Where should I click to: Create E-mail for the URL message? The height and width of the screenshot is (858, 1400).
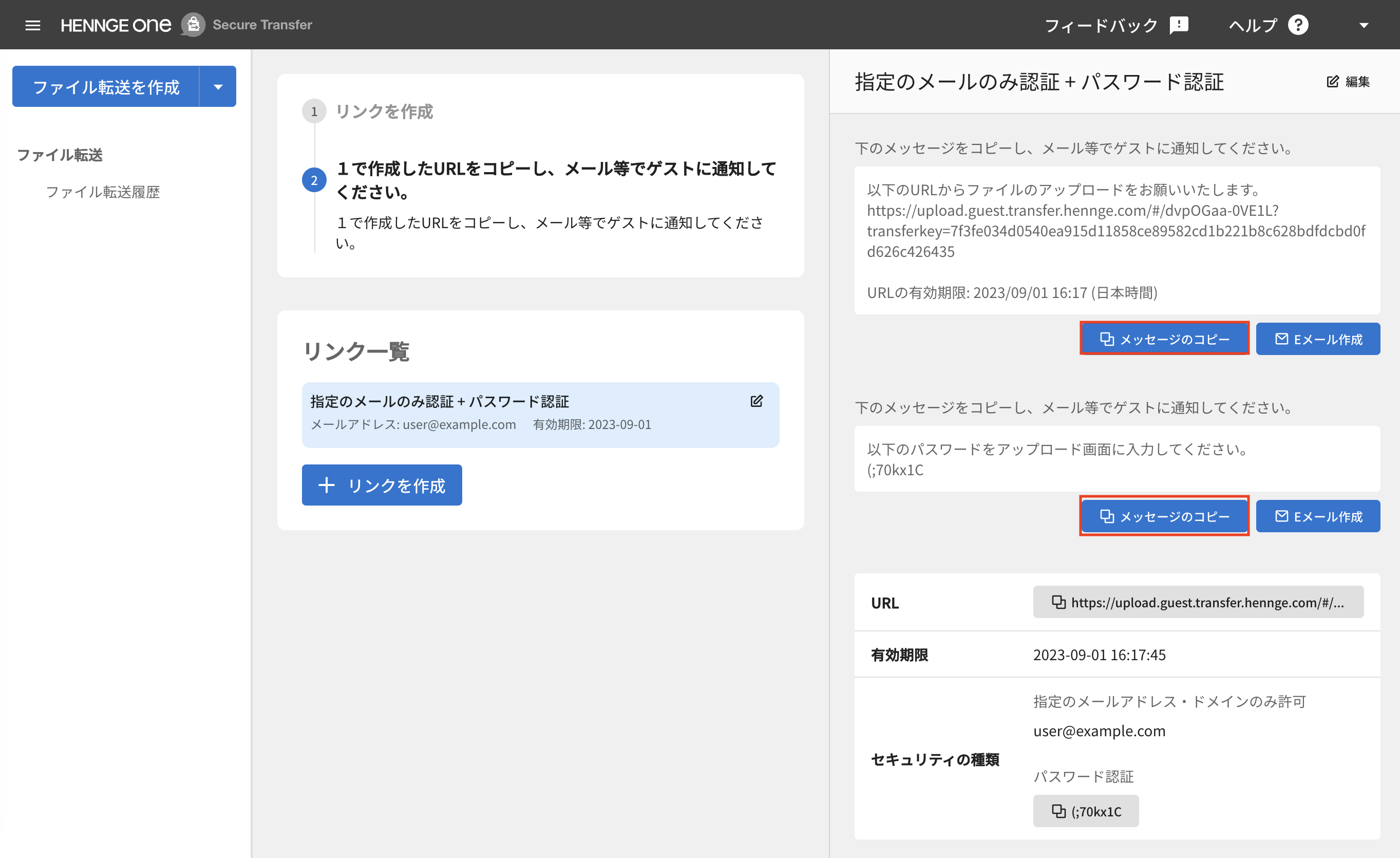[1318, 339]
